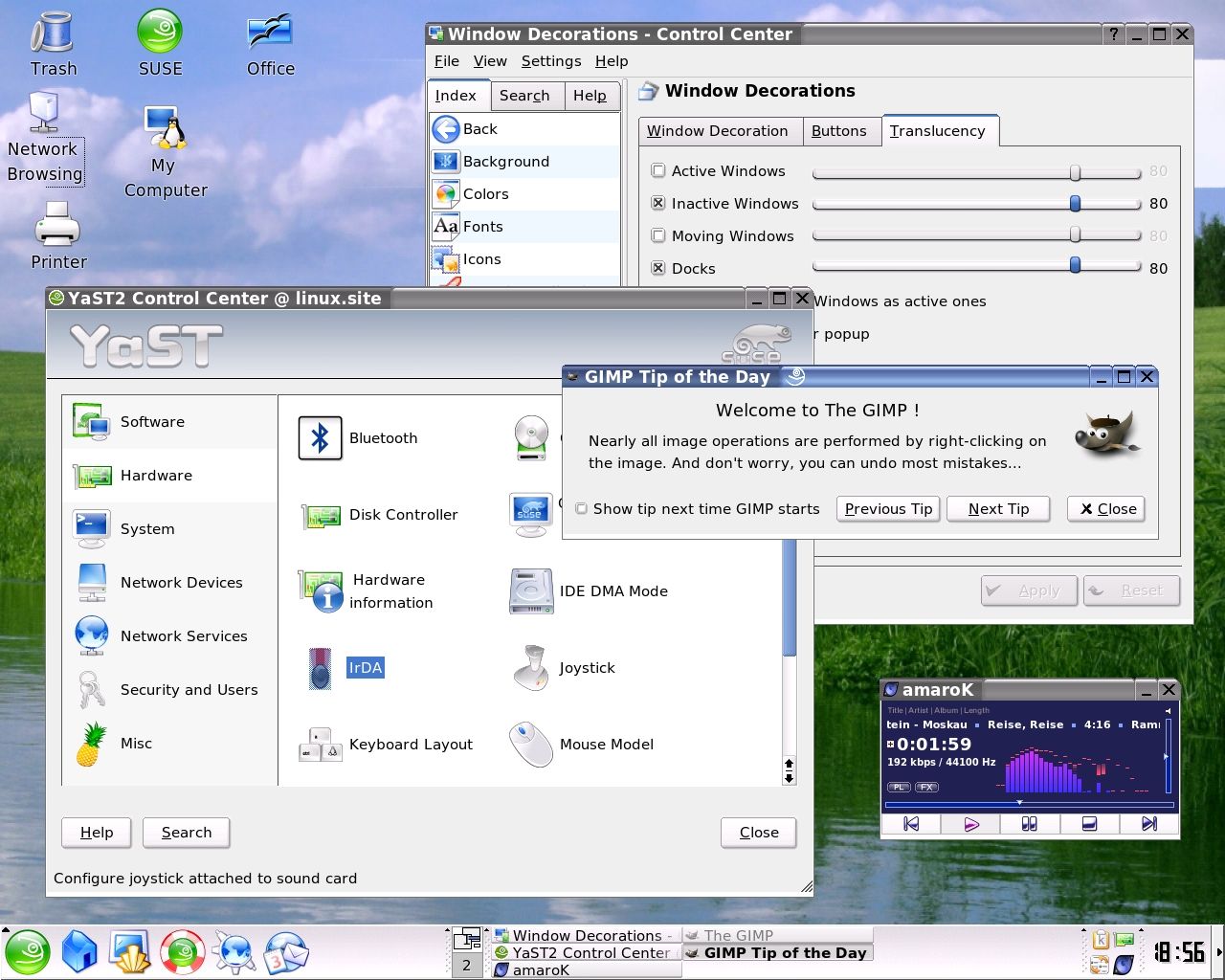Open home folder icon on the panel

79,952
